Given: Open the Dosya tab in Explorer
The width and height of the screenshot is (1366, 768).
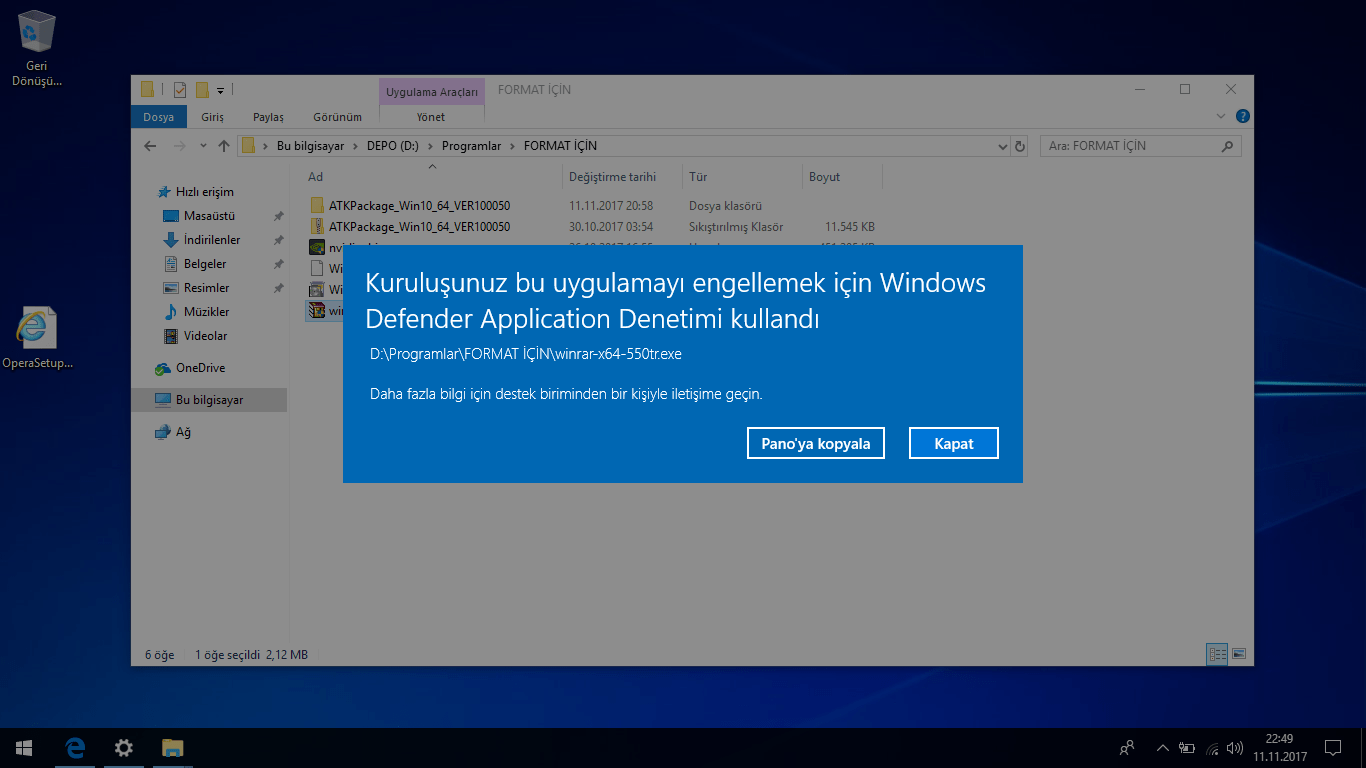Looking at the screenshot, I should (158, 117).
